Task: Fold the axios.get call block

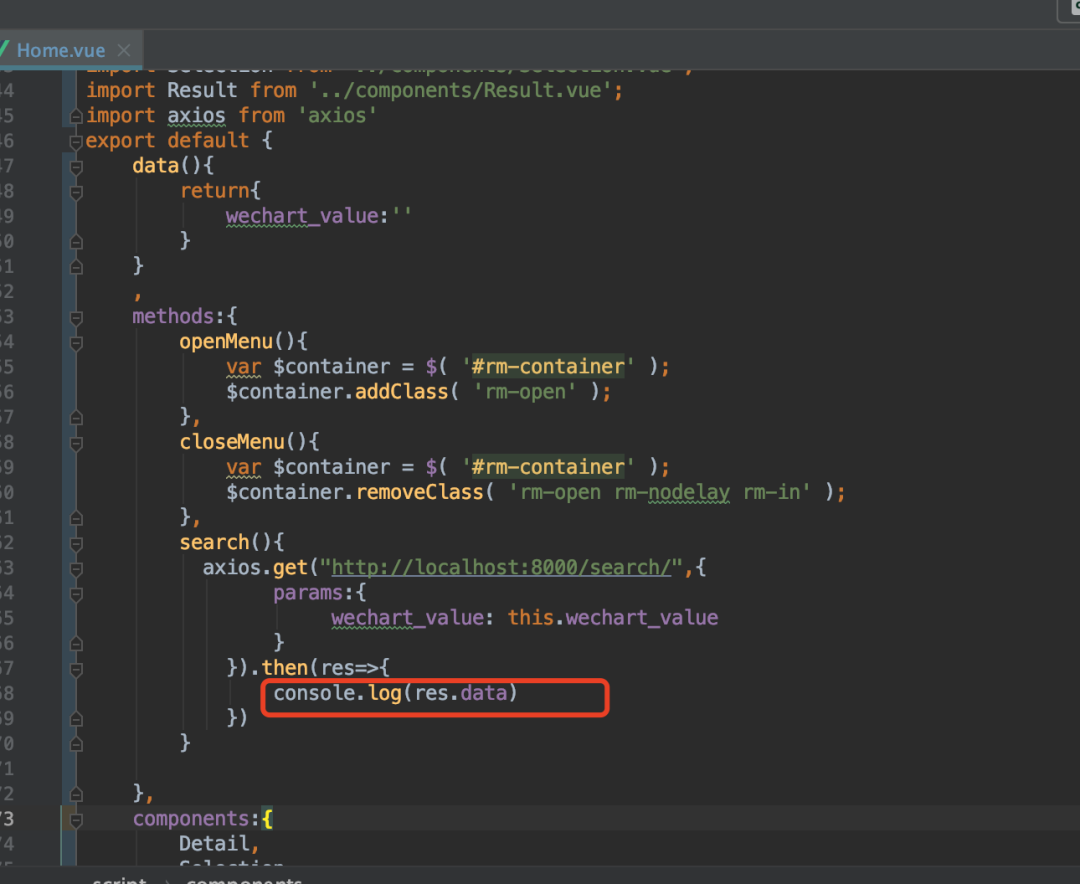Action: click(76, 568)
